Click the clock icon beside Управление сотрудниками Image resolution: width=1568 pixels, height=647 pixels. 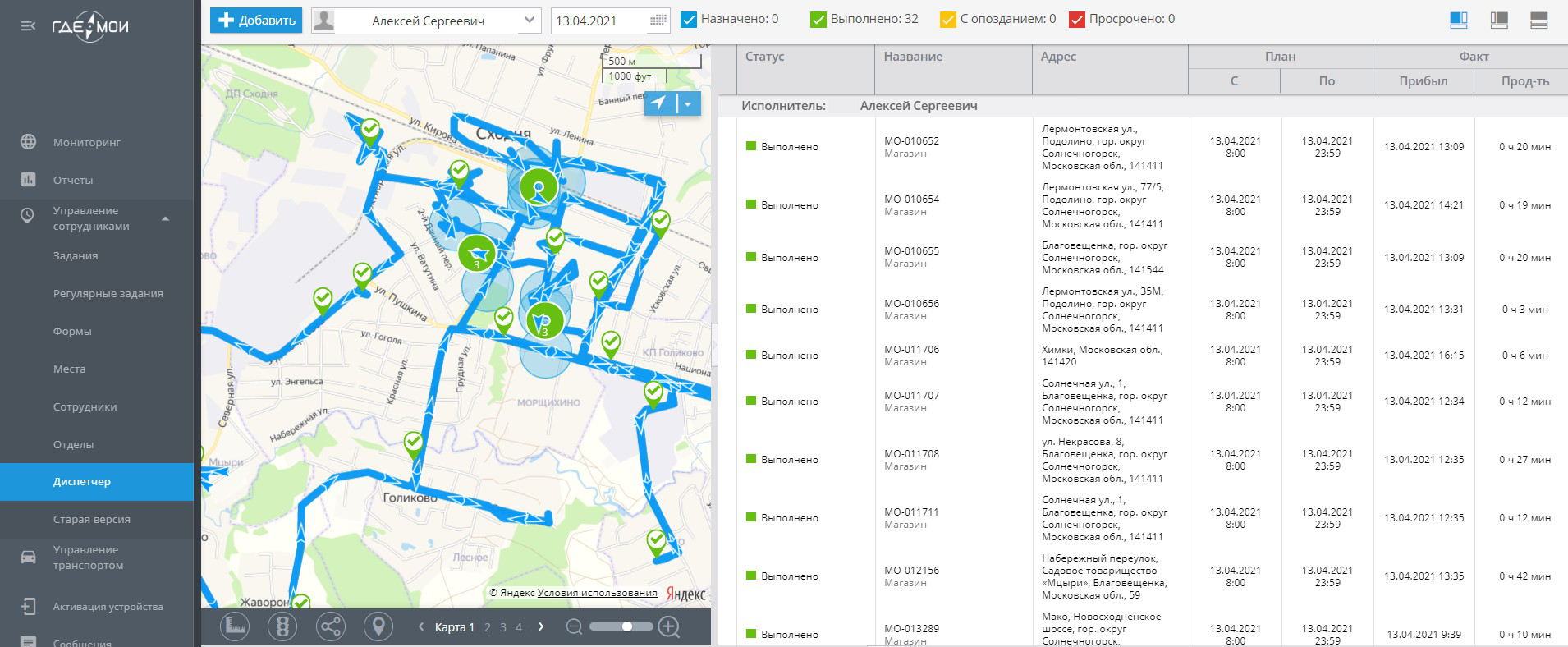28,216
